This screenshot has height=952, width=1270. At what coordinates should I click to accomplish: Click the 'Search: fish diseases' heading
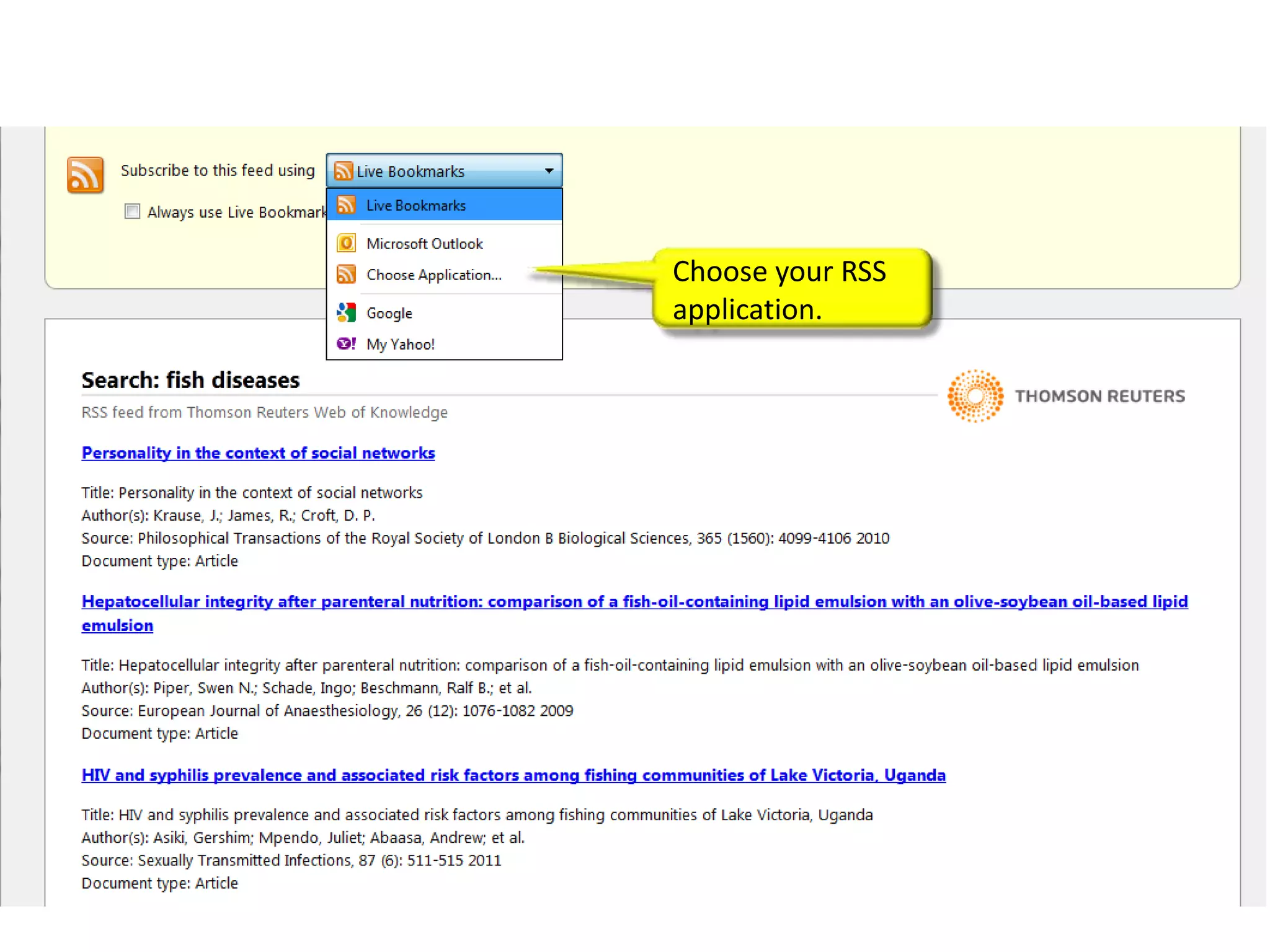pyautogui.click(x=190, y=380)
